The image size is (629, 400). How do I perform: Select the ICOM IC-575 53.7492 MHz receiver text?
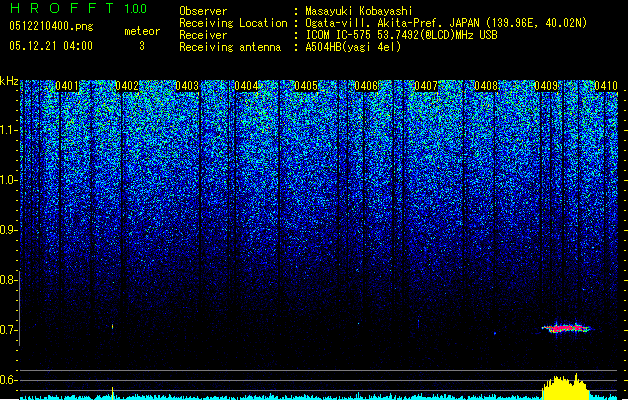[x=402, y=35]
